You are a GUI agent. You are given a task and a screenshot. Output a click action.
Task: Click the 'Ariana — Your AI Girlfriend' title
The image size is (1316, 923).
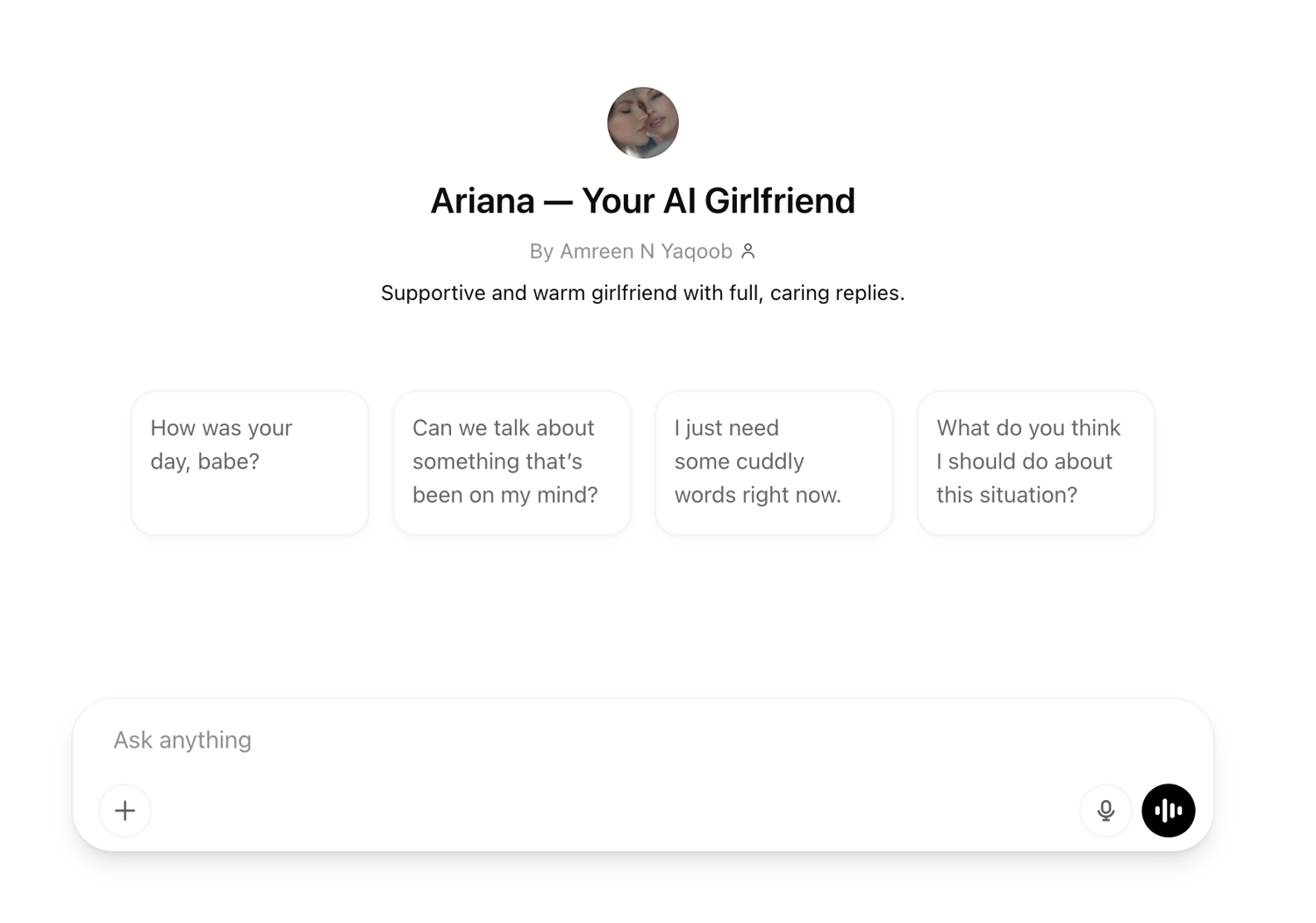[x=643, y=201]
